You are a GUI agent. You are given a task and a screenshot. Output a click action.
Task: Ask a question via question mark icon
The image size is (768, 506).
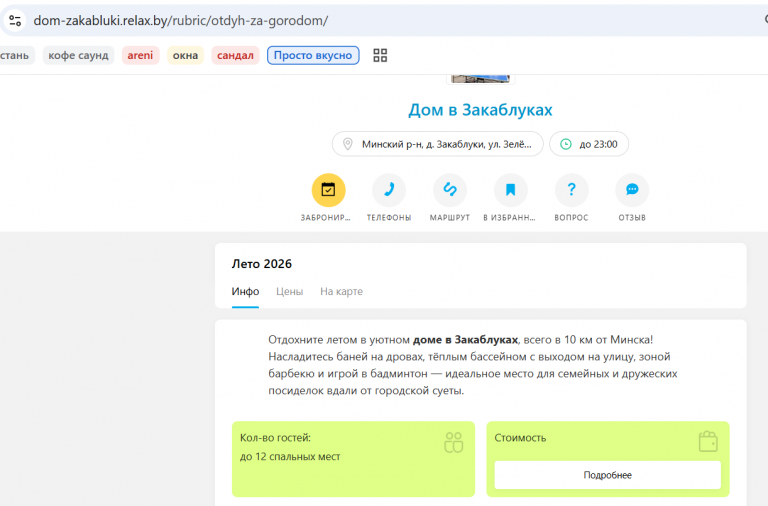point(571,190)
